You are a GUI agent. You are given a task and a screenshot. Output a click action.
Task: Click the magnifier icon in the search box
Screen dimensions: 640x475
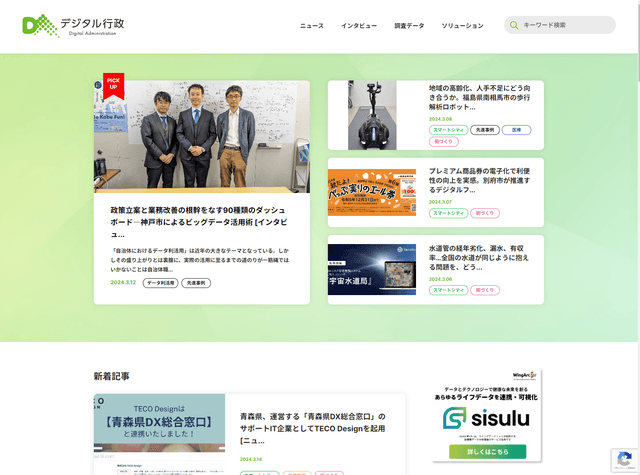tap(514, 25)
